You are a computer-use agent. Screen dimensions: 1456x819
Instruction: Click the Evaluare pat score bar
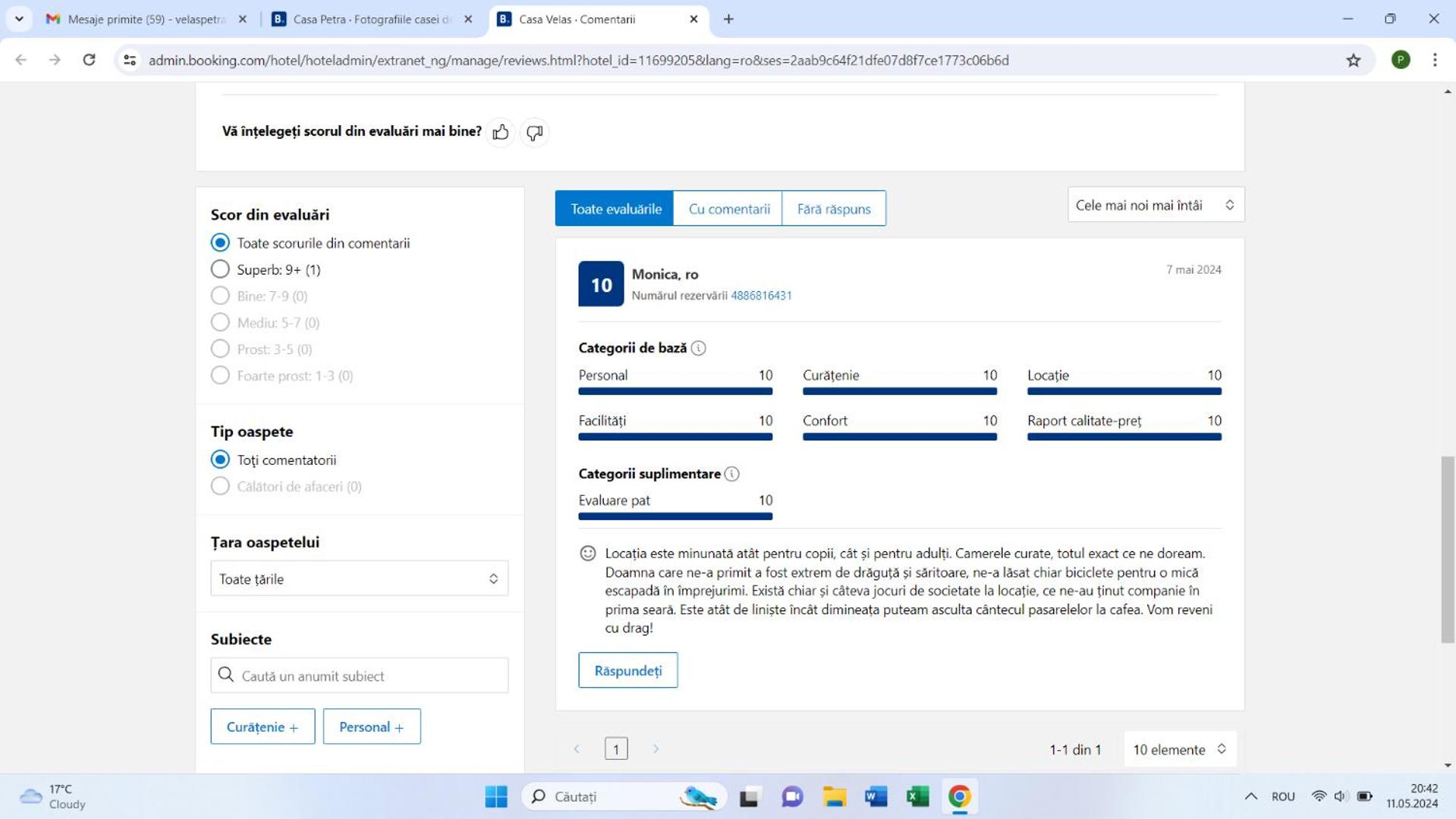675,516
